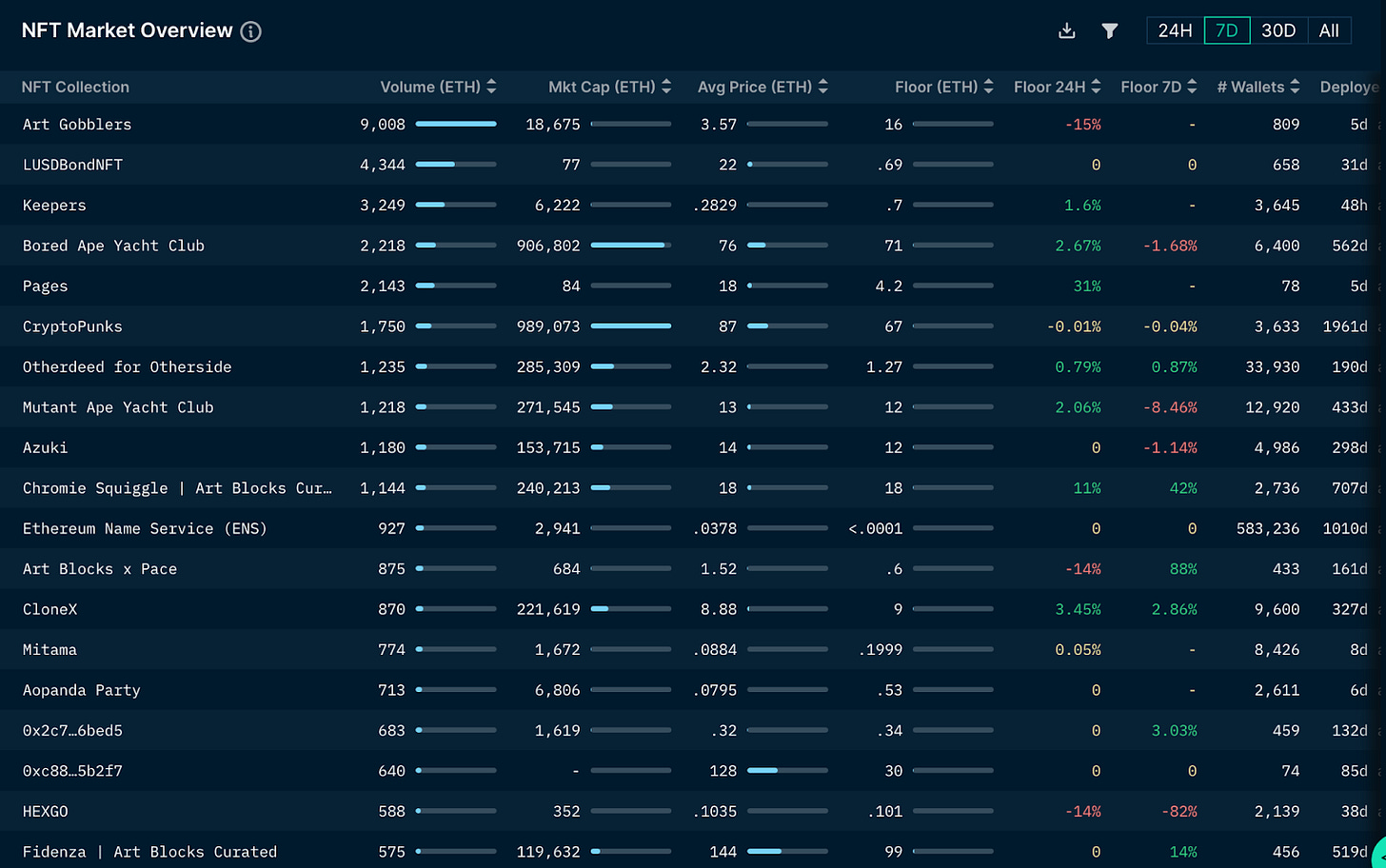
Task: Sort by Mkt Cap (ETH) column arrows
Action: [x=666, y=87]
